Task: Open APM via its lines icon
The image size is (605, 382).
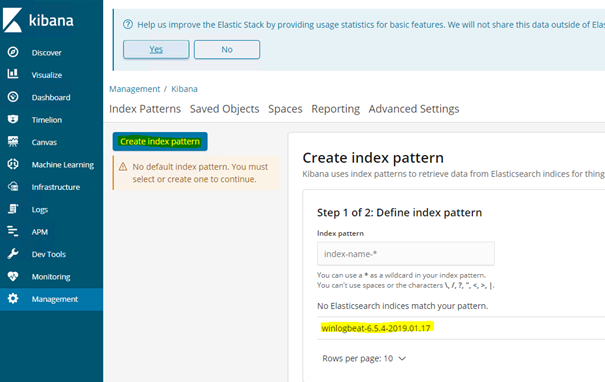Action: point(13,231)
